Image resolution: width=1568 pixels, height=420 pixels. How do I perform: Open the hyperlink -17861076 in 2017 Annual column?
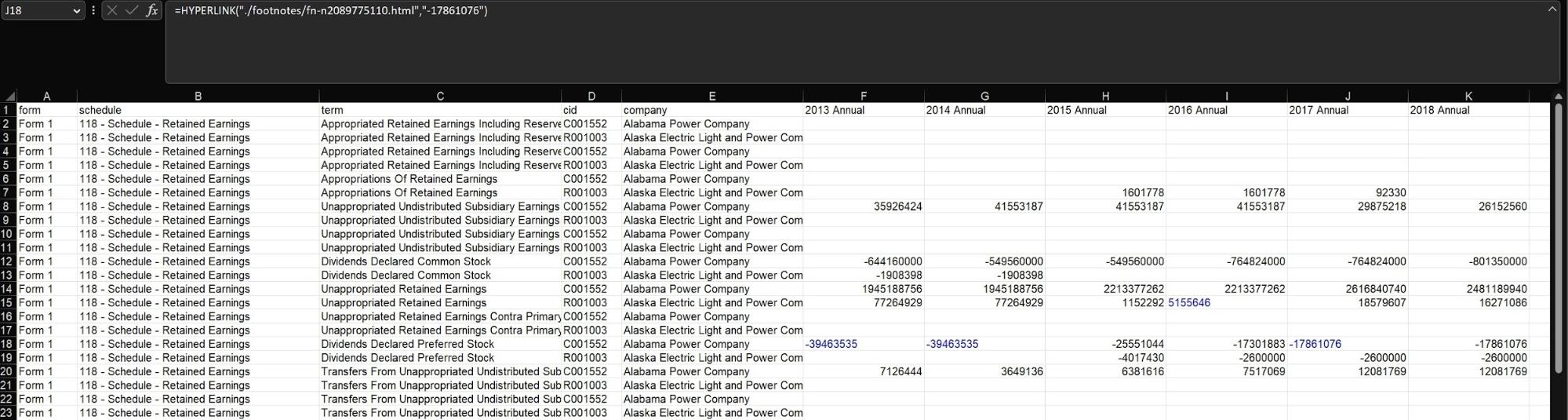click(1315, 344)
